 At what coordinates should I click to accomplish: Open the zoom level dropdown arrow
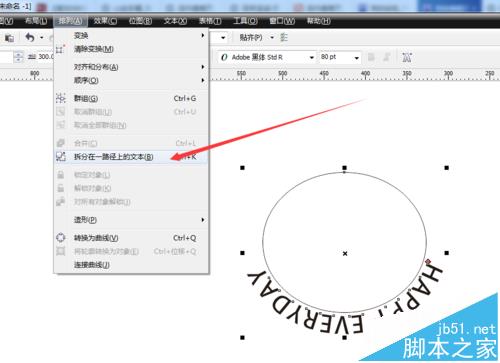click(x=223, y=38)
